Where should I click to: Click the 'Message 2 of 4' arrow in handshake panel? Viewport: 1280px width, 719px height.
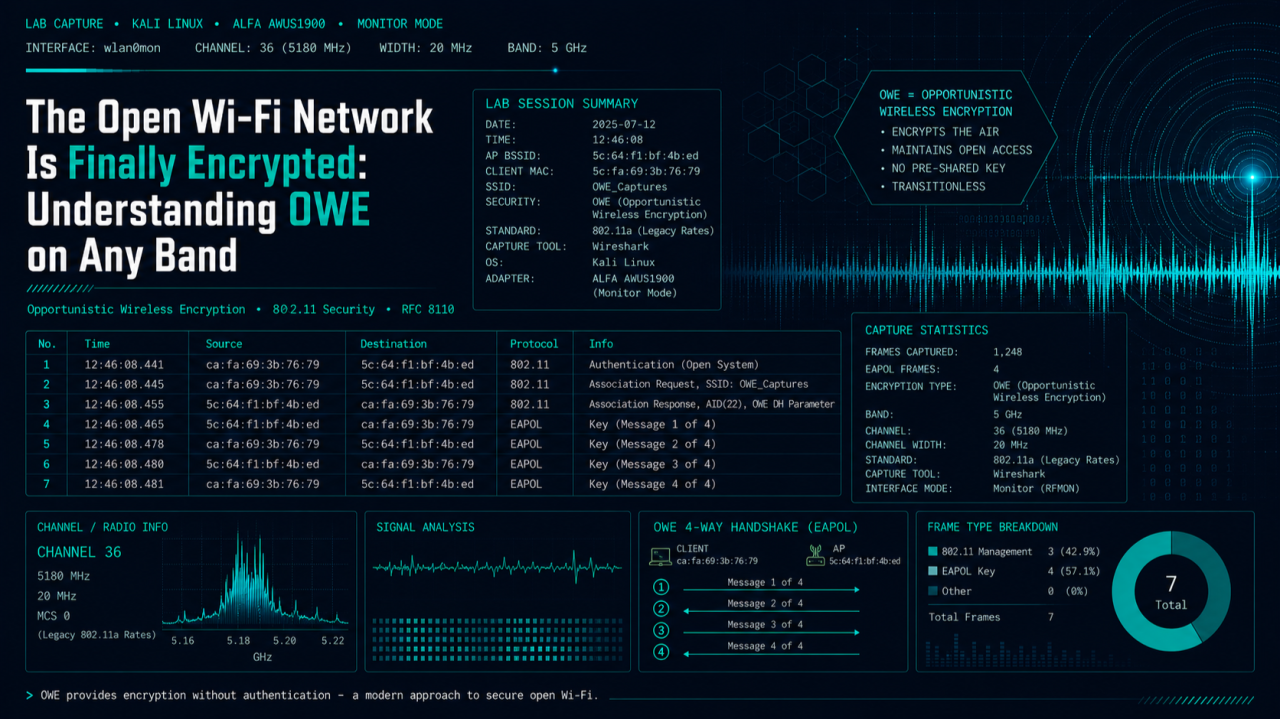click(x=771, y=609)
